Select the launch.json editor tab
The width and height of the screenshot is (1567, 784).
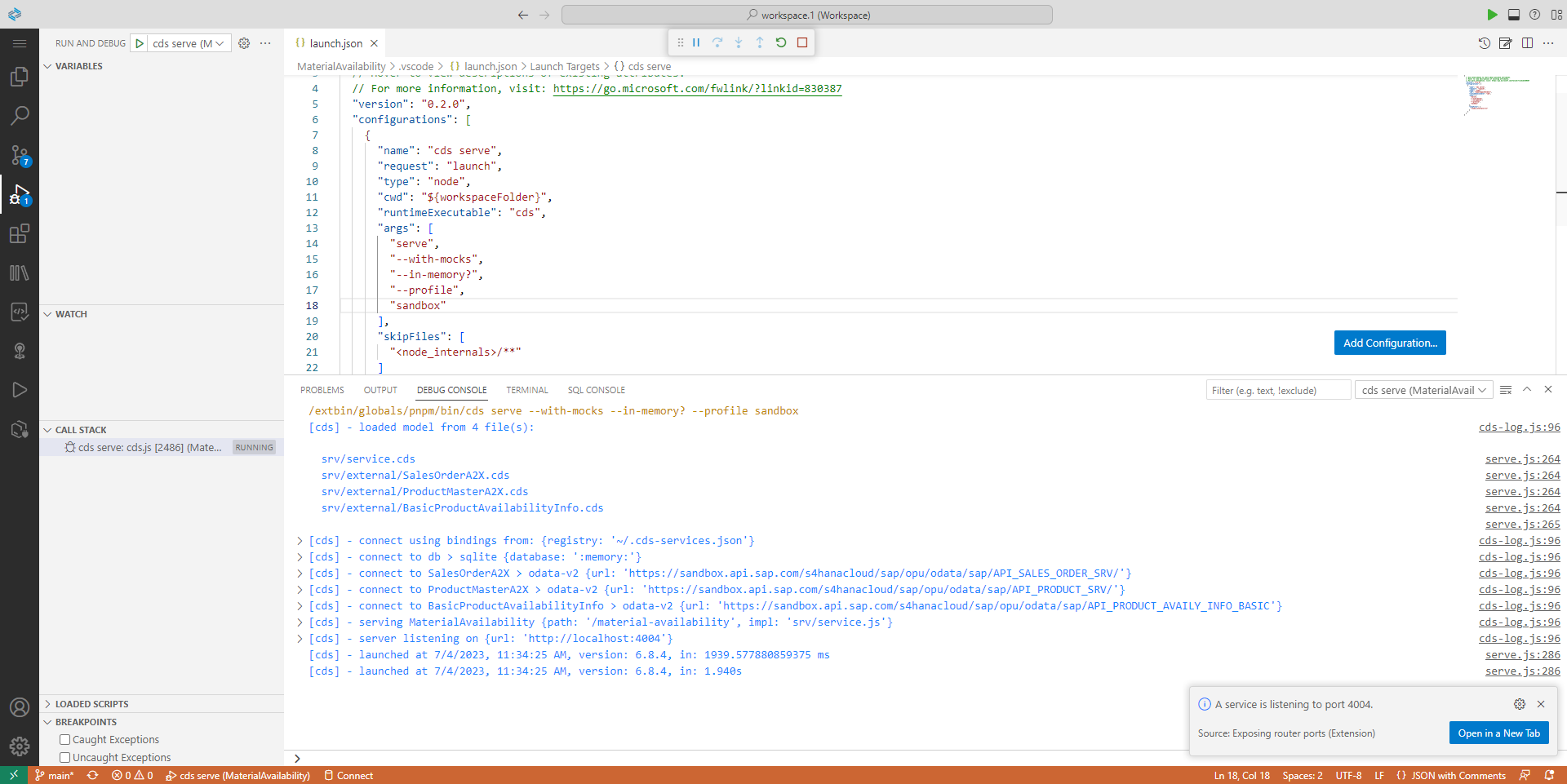pyautogui.click(x=336, y=43)
